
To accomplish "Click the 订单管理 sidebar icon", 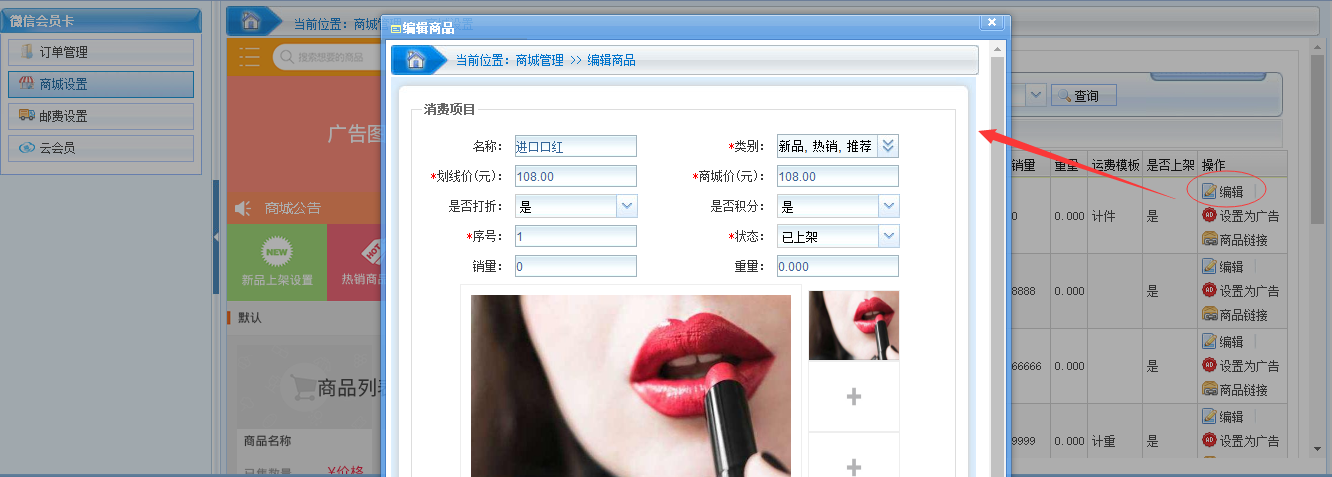I will click(27, 52).
